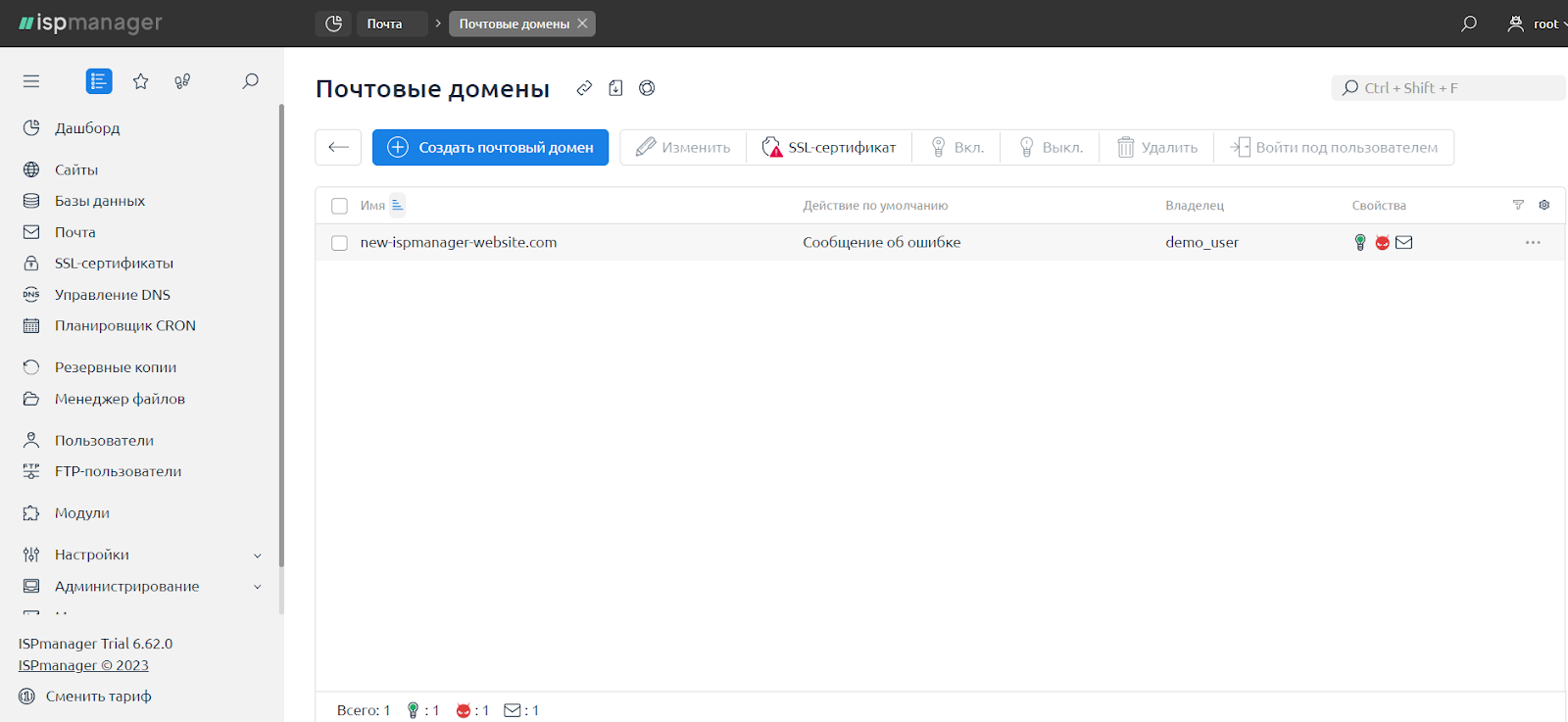Screen dimensions: 1568x722
Task: Click Войти под пользователем button
Action: click(1334, 147)
